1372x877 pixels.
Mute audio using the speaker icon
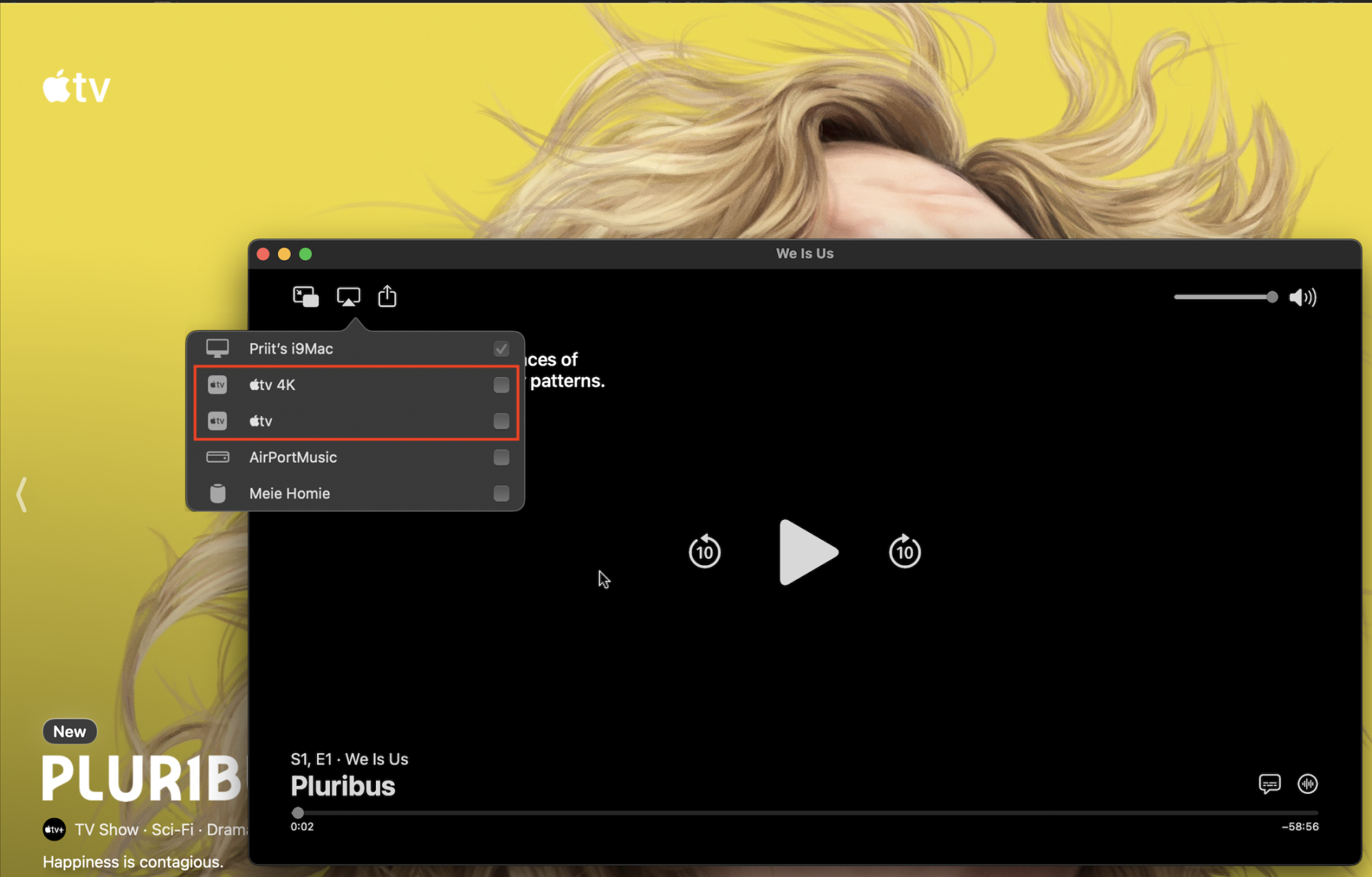1302,297
